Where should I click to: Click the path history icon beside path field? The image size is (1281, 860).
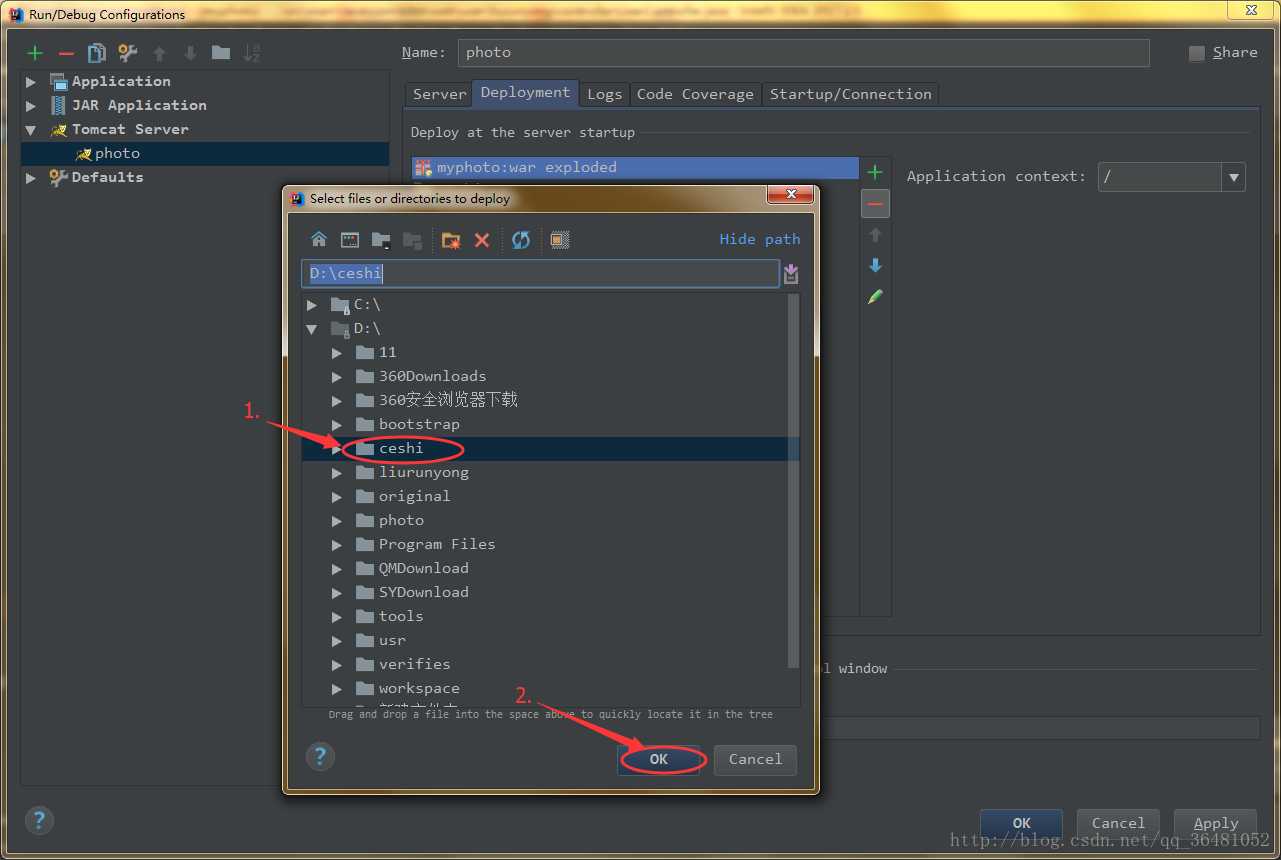(x=791, y=274)
